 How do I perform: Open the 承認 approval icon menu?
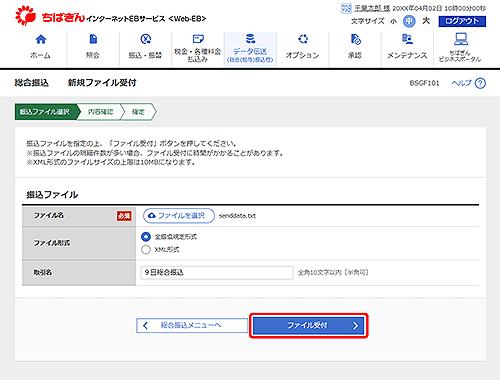pos(355,39)
